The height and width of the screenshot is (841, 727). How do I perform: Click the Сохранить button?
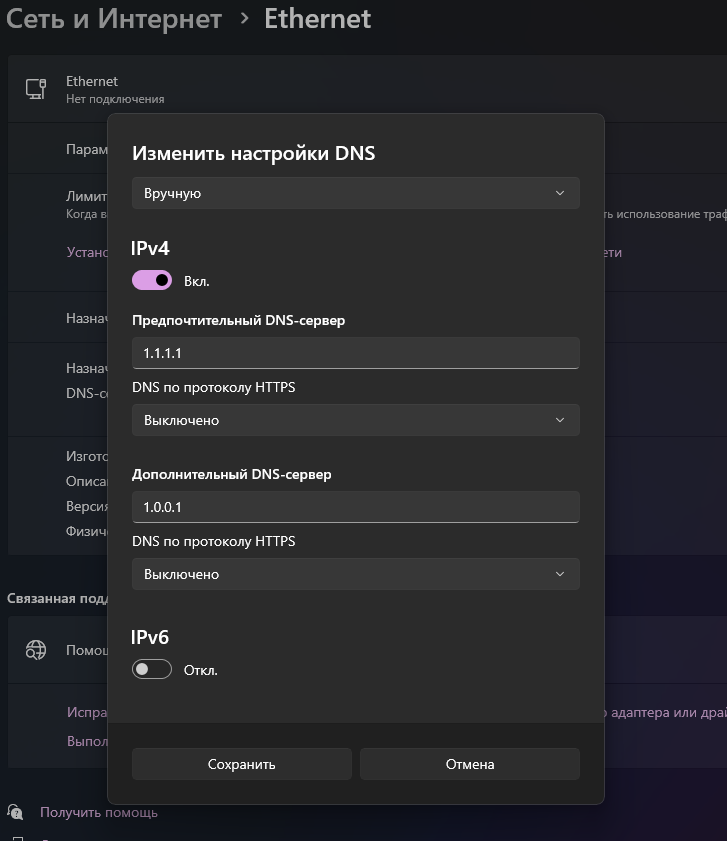241,764
